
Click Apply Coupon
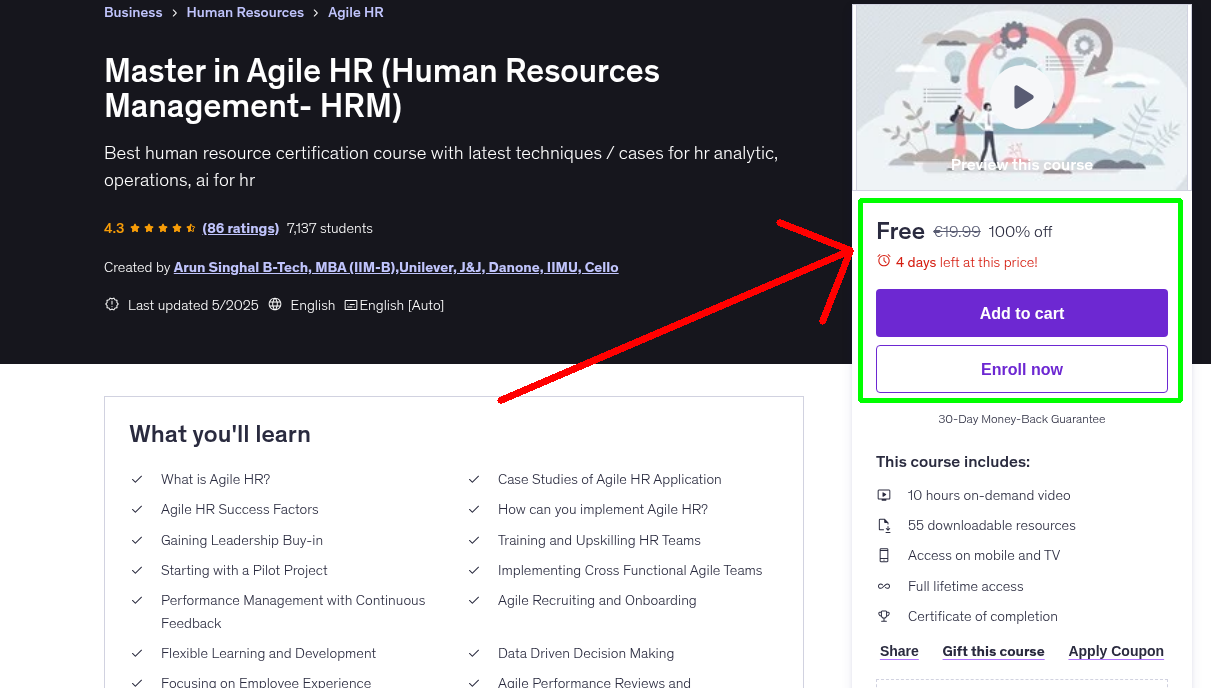[x=1116, y=651]
